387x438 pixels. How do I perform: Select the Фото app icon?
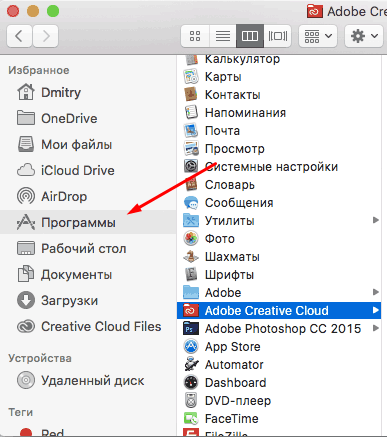[191, 239]
